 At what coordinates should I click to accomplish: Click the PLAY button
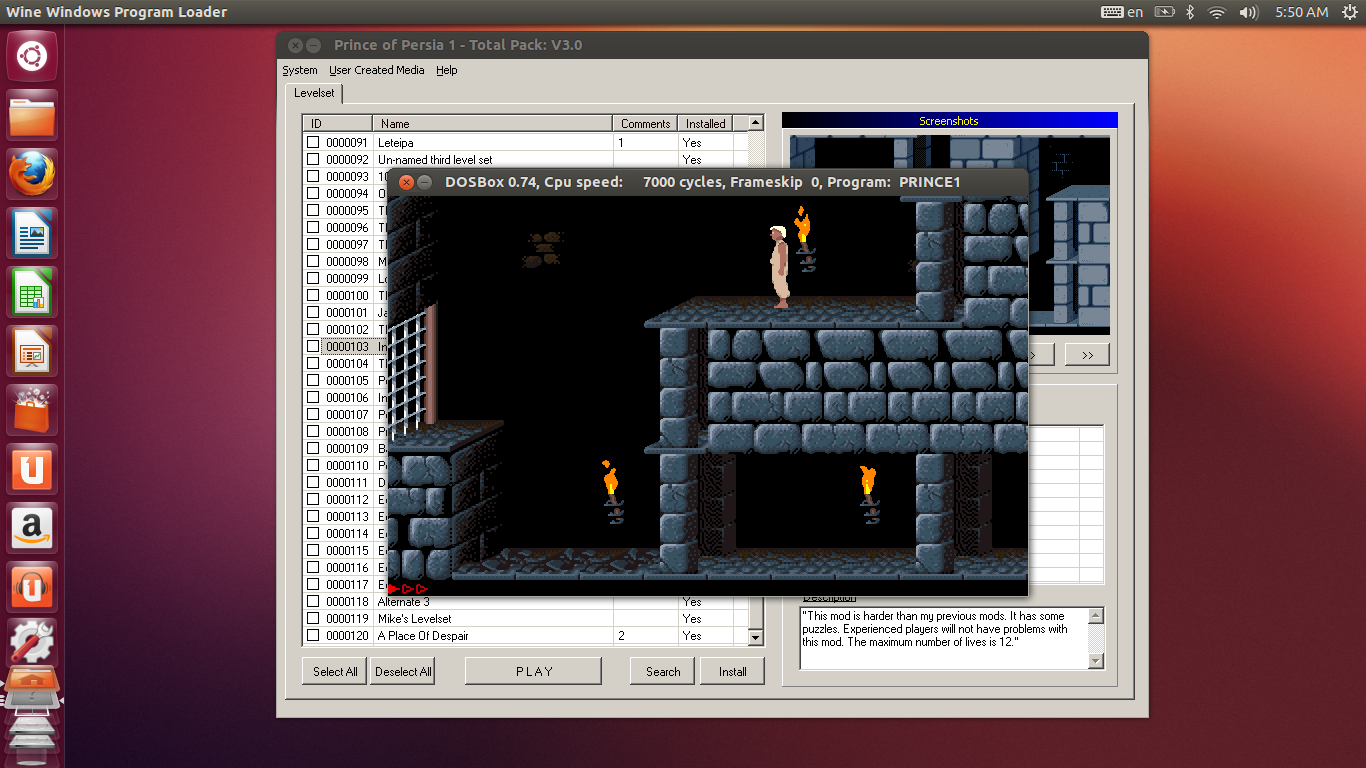pyautogui.click(x=534, y=671)
